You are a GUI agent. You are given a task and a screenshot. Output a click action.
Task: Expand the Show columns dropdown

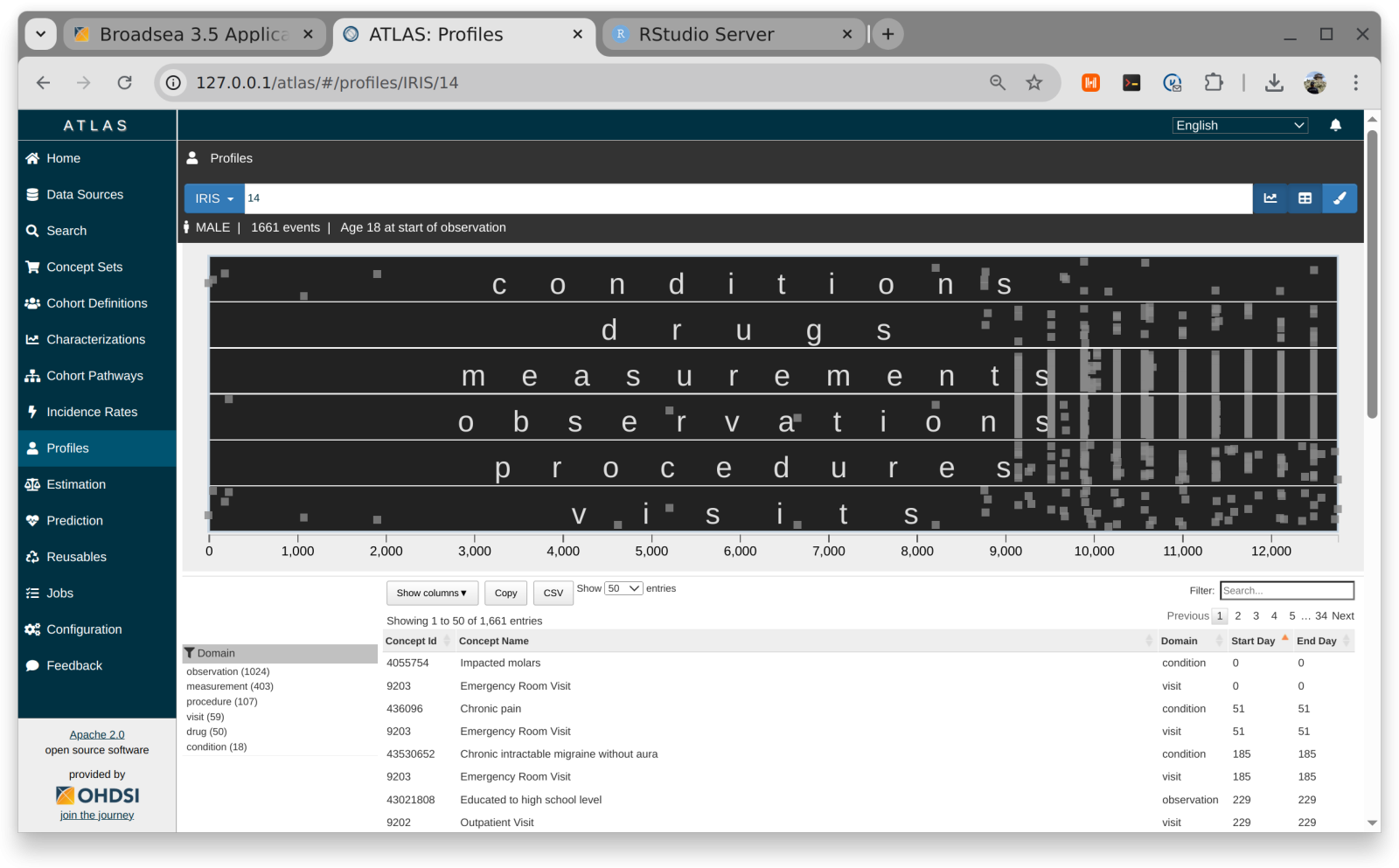click(x=432, y=593)
